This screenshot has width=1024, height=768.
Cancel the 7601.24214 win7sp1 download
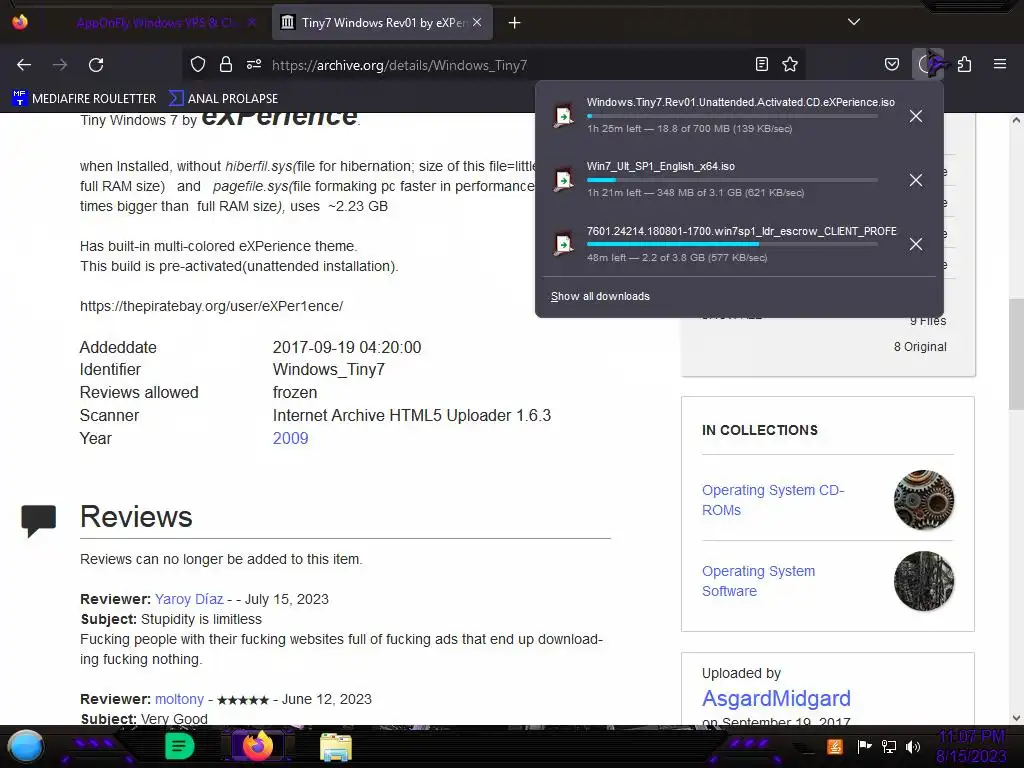coord(916,244)
